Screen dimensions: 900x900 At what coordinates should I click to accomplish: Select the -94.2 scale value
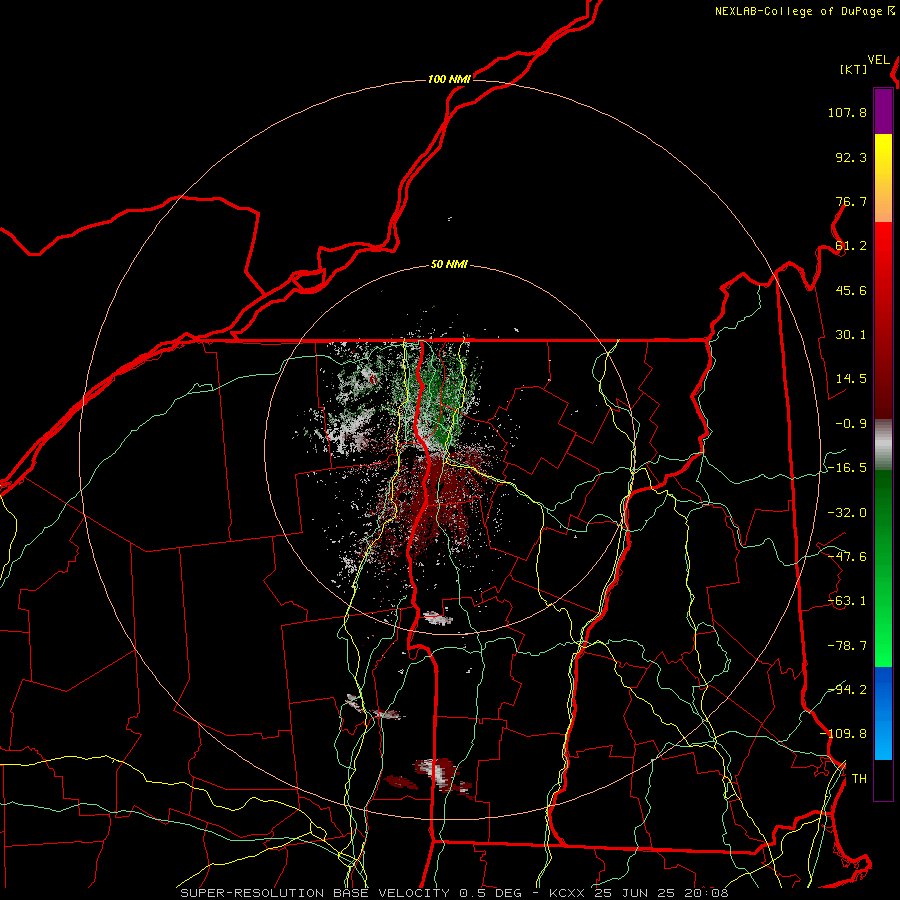pyautogui.click(x=847, y=690)
